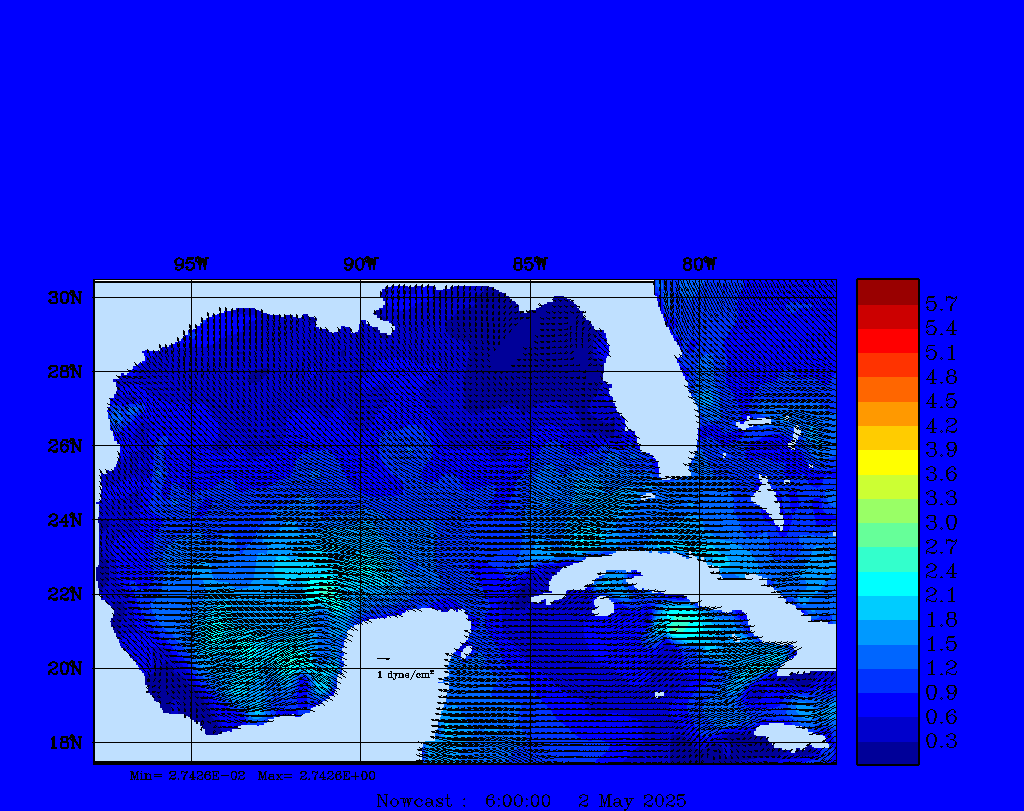Click the 1 dyne/cm² reference vector arrow

[383, 658]
